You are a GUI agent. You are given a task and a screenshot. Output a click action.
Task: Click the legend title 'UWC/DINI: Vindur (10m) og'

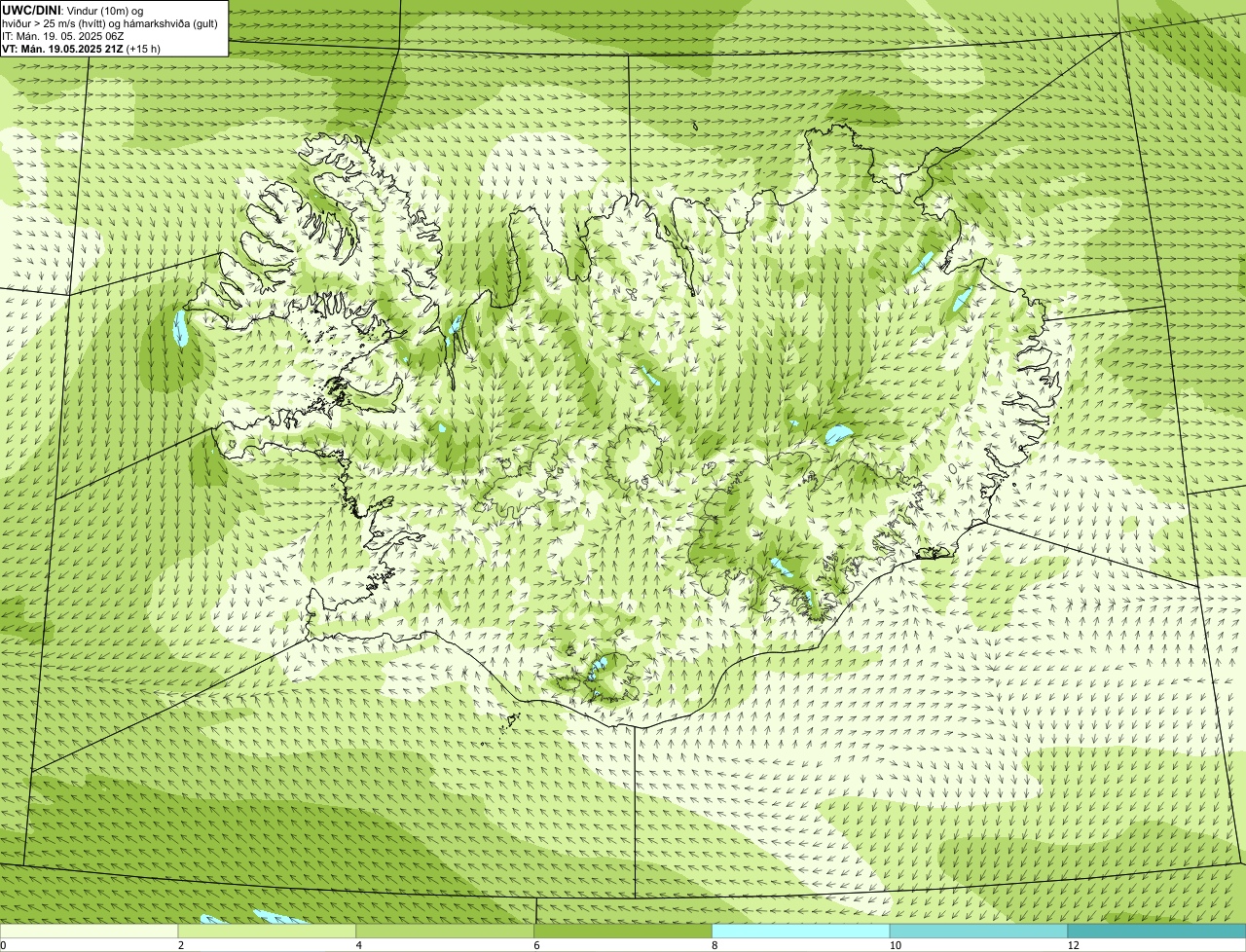tap(73, 10)
